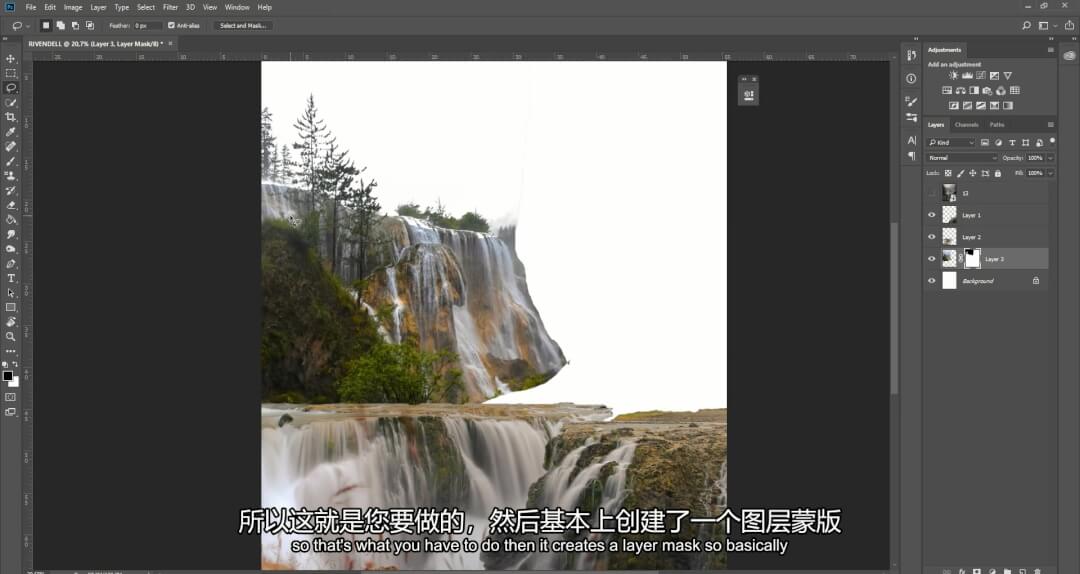
Task: Enable Add to selection mode
Action: (61, 25)
